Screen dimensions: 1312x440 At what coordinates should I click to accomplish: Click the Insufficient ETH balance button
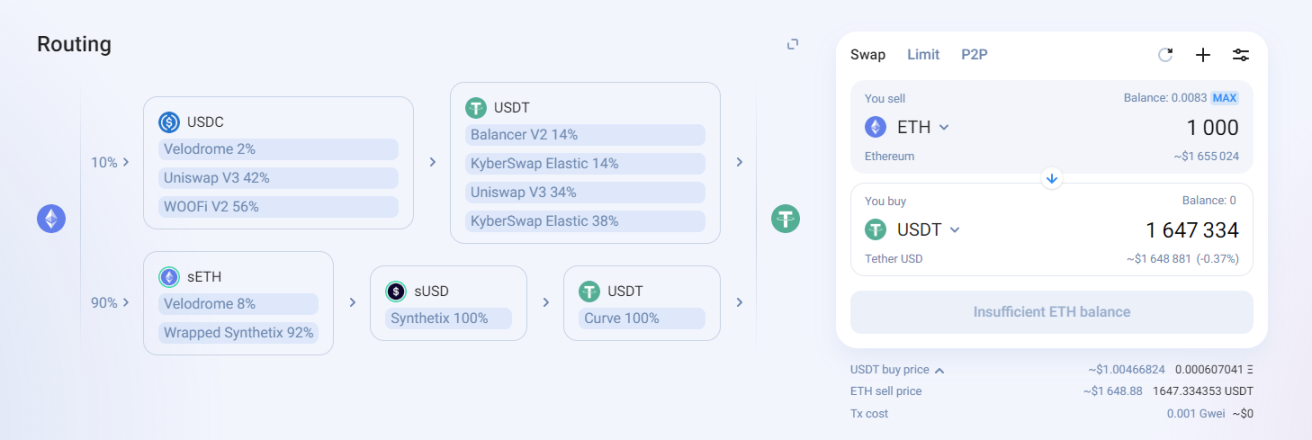tap(1051, 312)
